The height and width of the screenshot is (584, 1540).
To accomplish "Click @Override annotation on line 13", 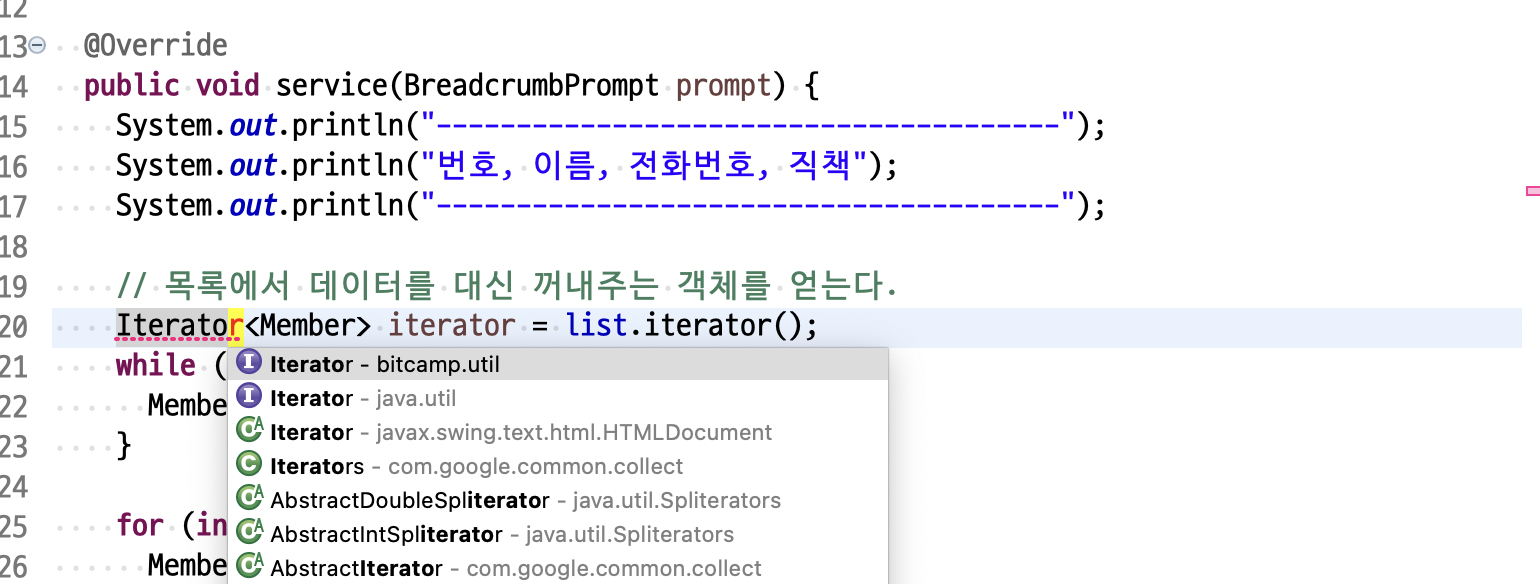I will (156, 46).
